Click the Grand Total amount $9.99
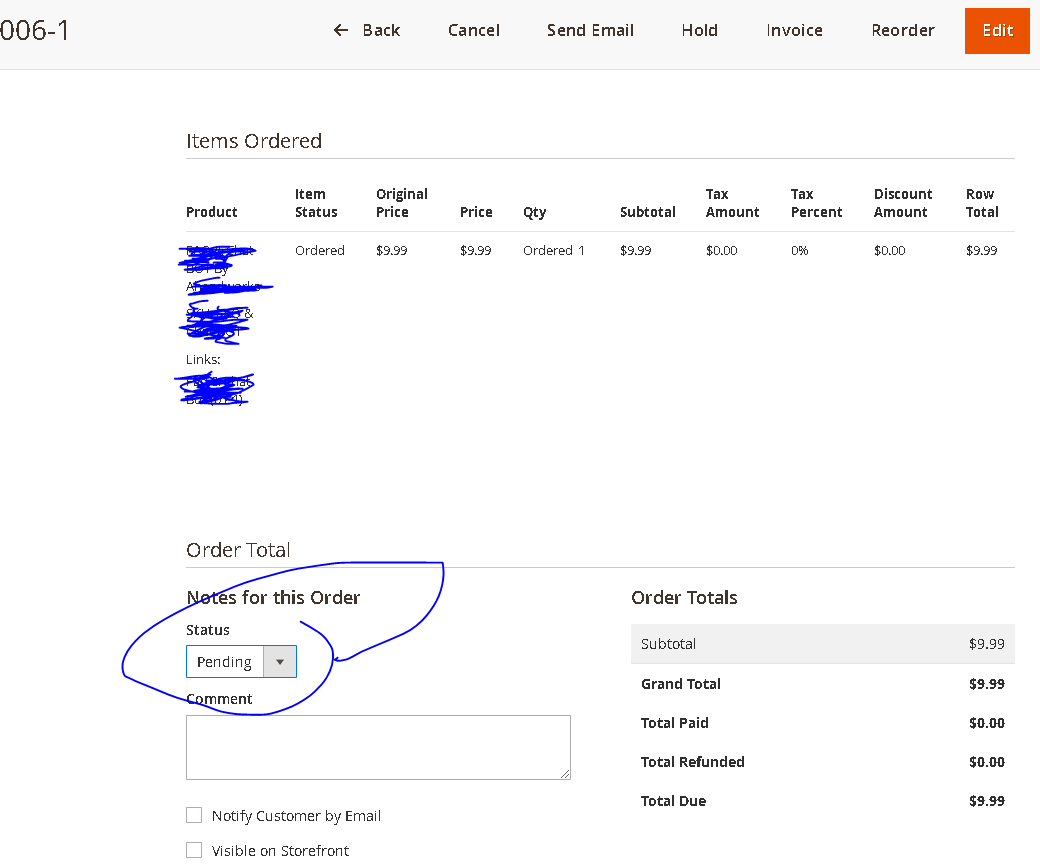This screenshot has width=1040, height=864. (x=985, y=683)
